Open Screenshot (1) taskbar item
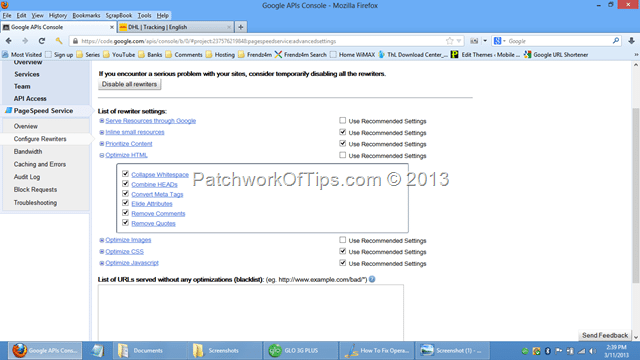 [x=451, y=351]
